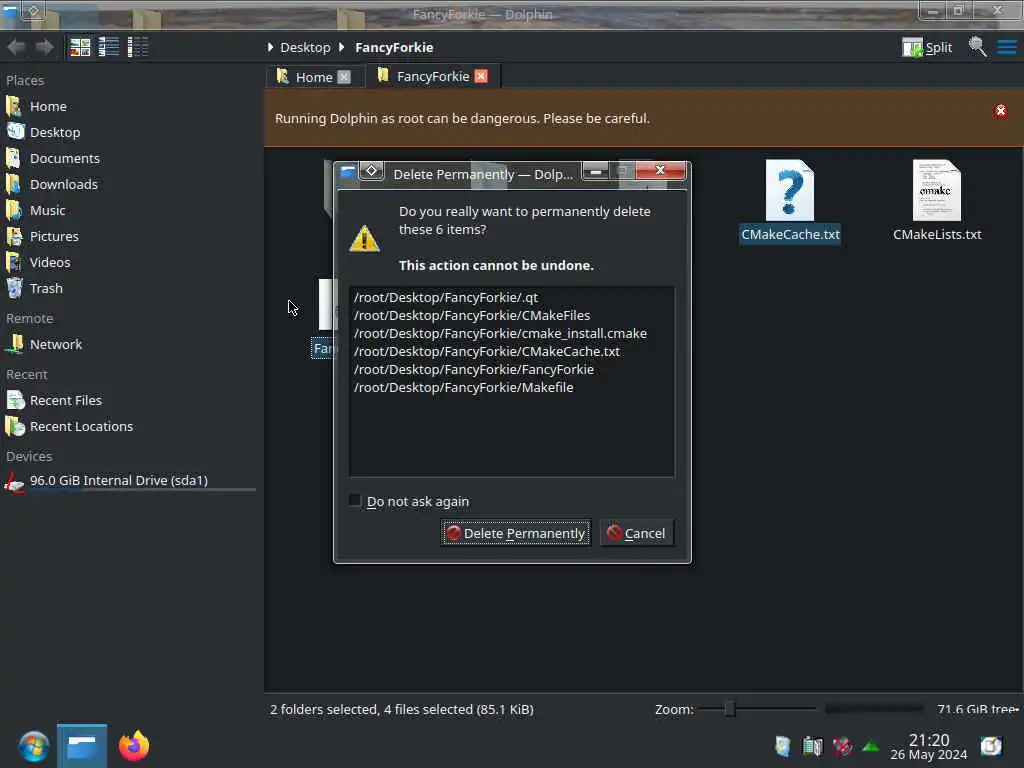The height and width of the screenshot is (768, 1024).
Task: Open Desktop in the Places panel
Action: [55, 133]
